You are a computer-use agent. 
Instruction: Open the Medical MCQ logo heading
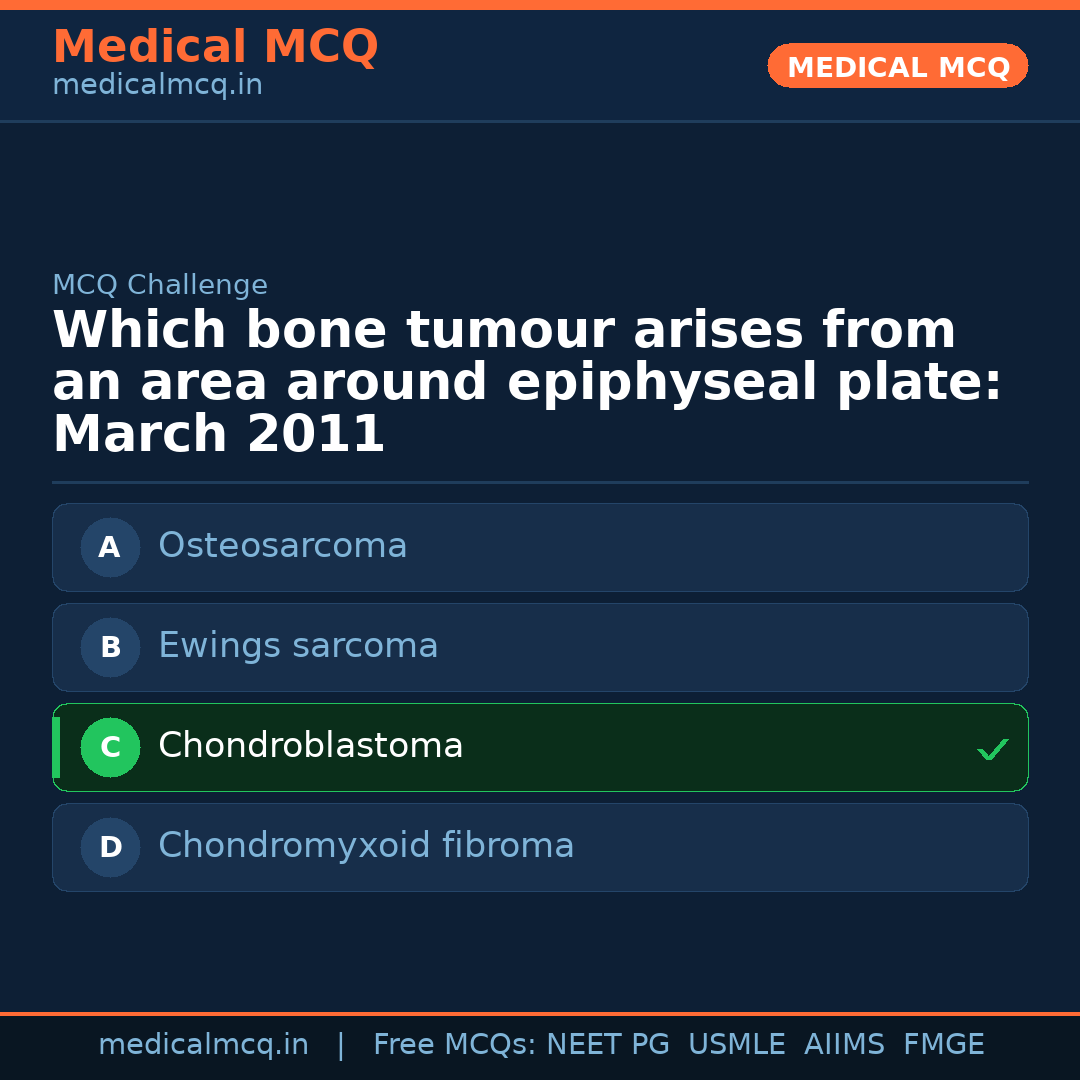click(x=215, y=46)
